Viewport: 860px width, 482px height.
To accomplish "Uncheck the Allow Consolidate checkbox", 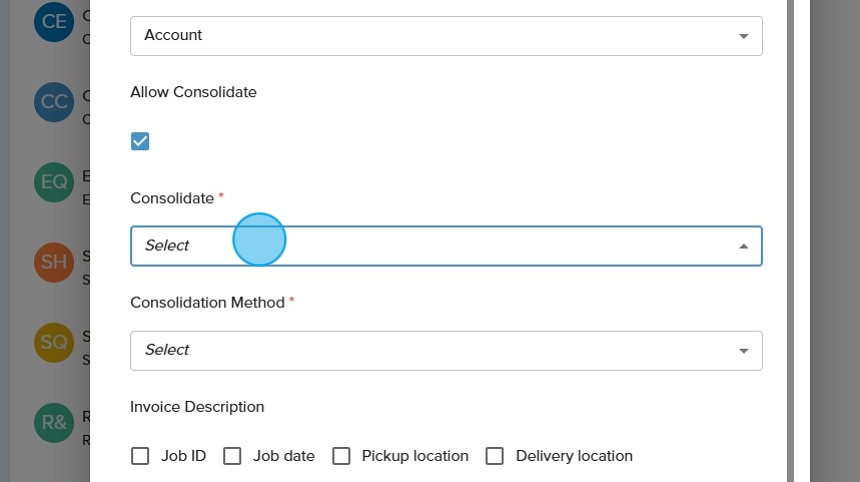I will point(140,141).
